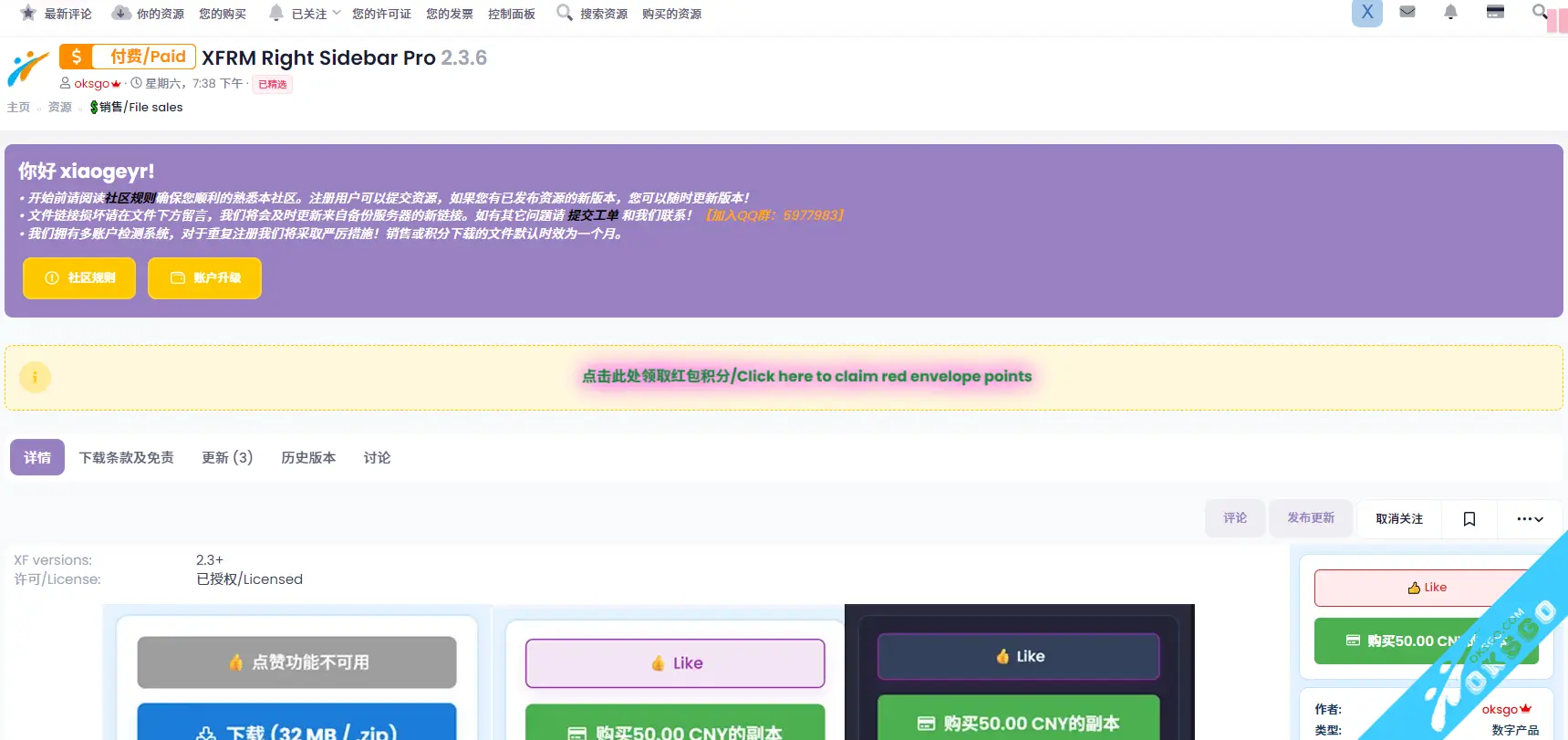Click the sidebar Like button

pos(1427,588)
